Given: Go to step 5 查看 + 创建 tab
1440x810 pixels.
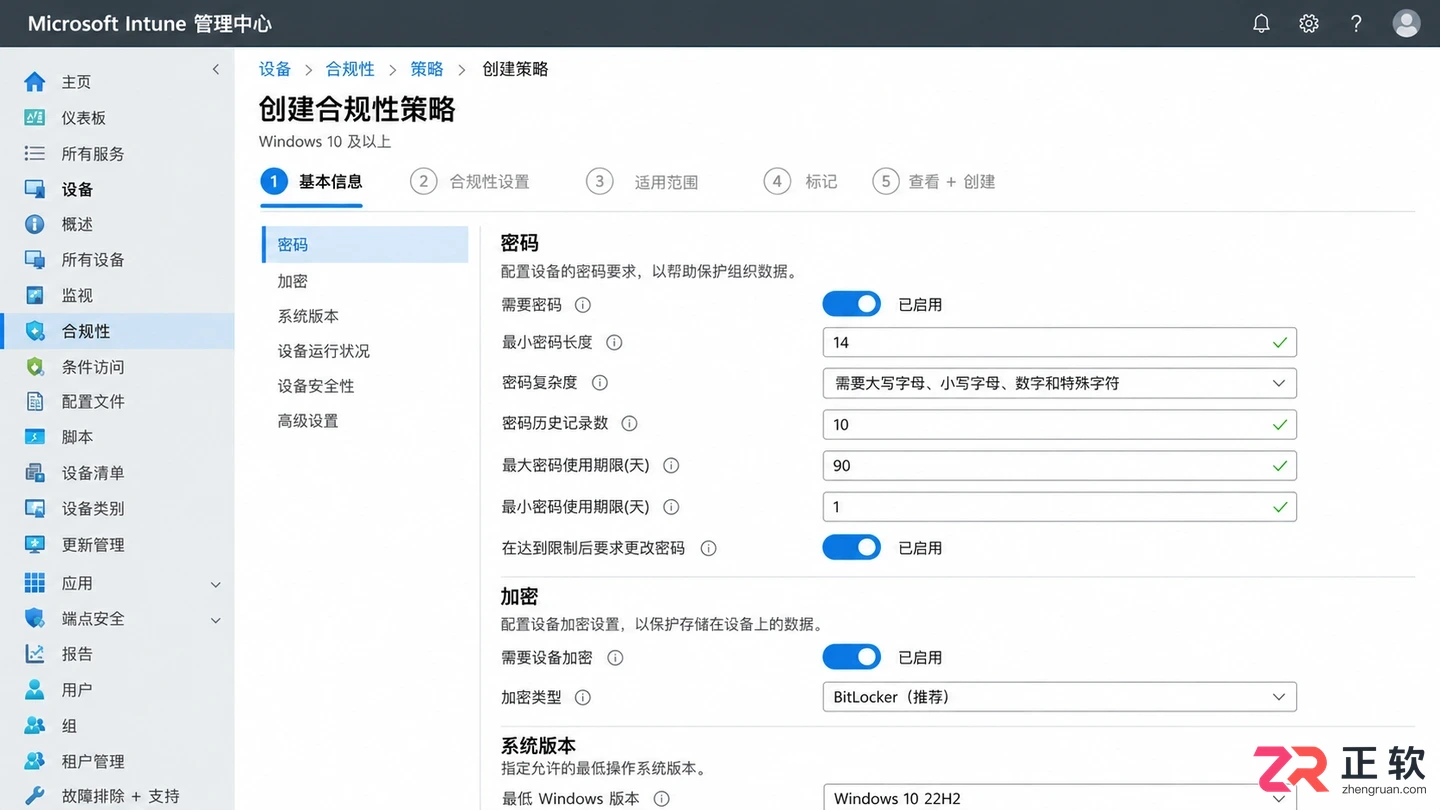Looking at the screenshot, I should click(x=934, y=181).
